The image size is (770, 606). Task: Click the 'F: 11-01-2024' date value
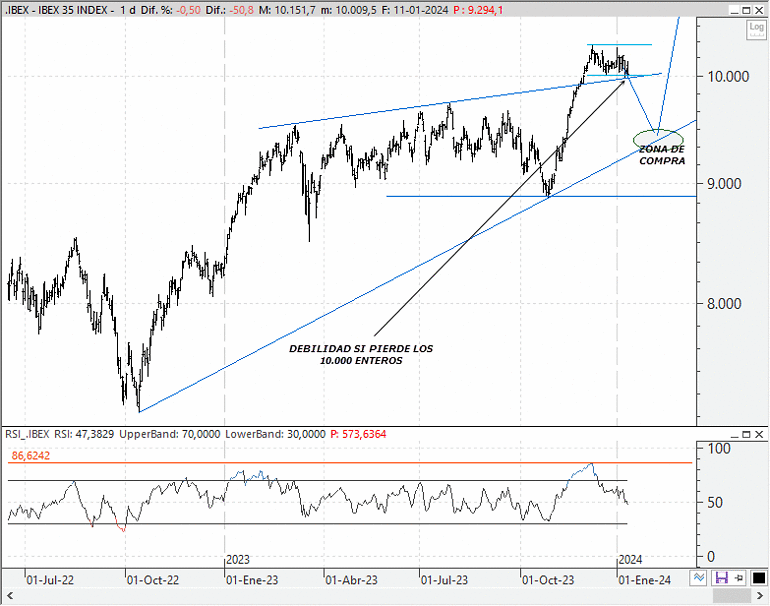coord(415,10)
